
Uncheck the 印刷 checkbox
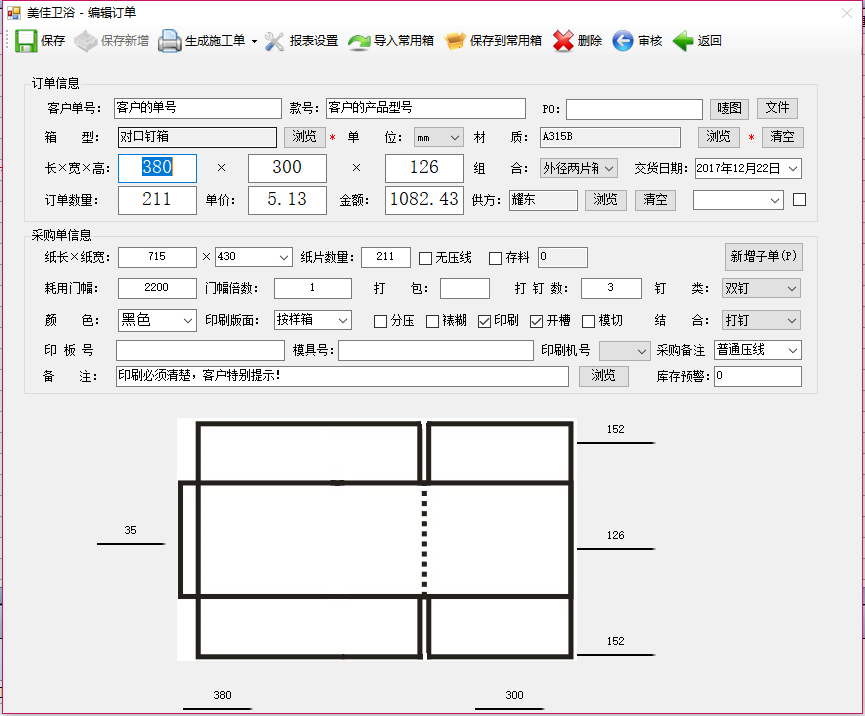484,322
